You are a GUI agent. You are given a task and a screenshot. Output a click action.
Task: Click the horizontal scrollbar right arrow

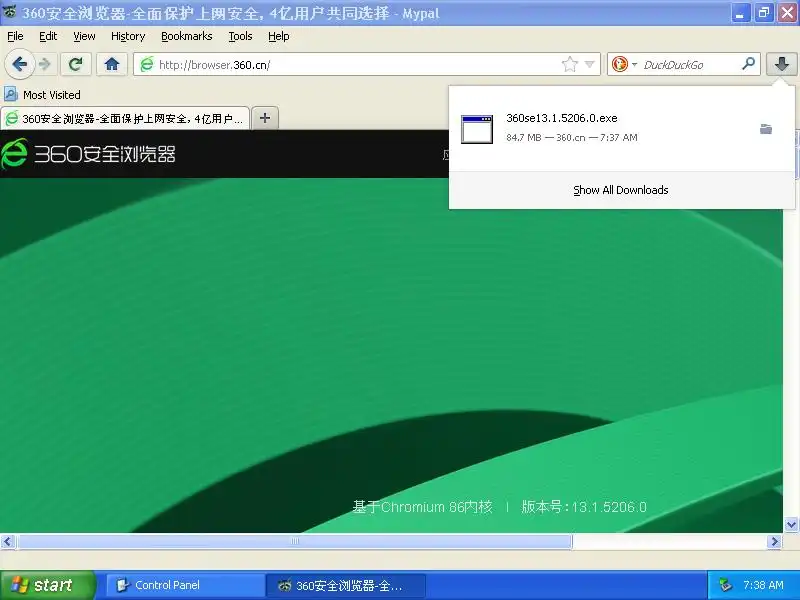coord(774,541)
